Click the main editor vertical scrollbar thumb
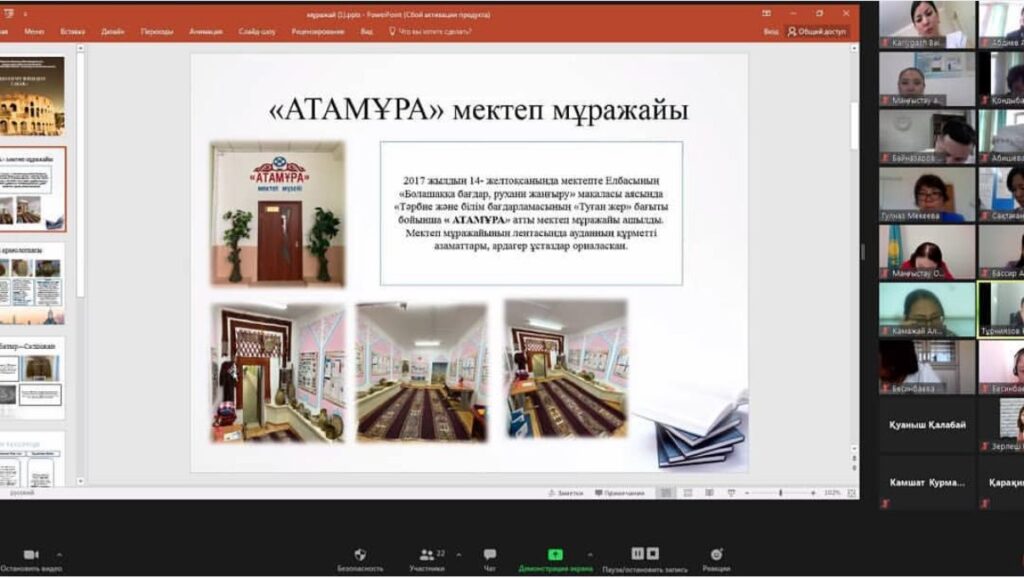 (854, 125)
